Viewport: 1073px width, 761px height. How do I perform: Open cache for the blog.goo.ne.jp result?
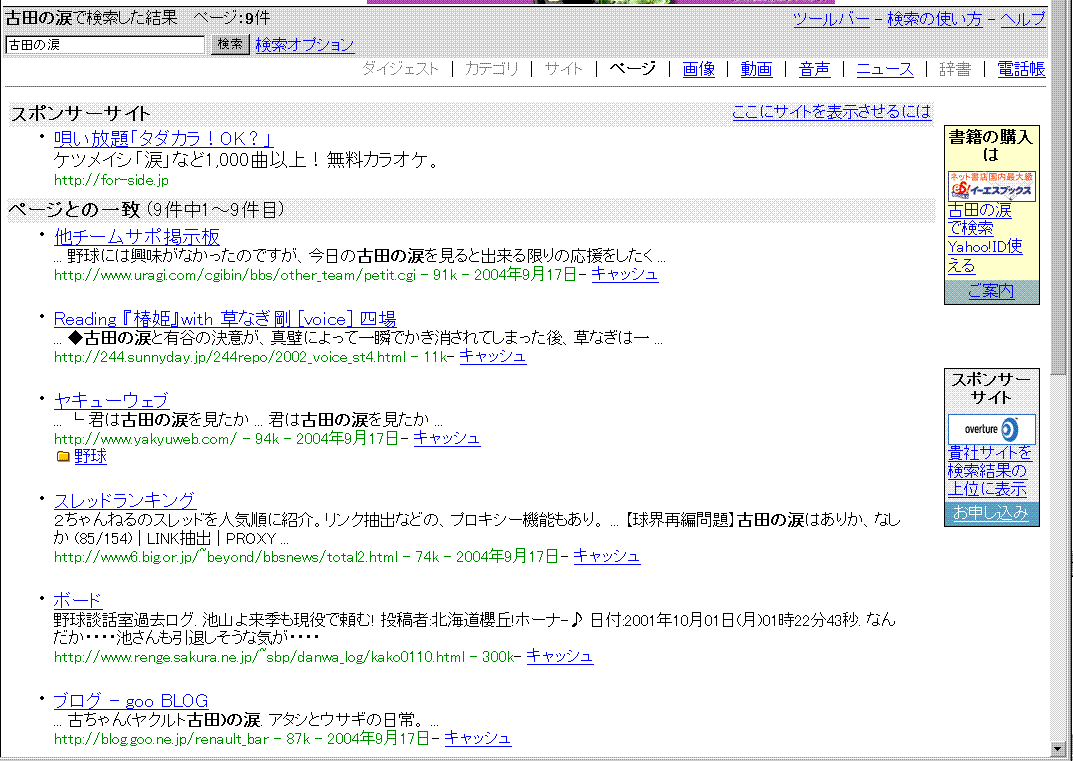click(478, 738)
